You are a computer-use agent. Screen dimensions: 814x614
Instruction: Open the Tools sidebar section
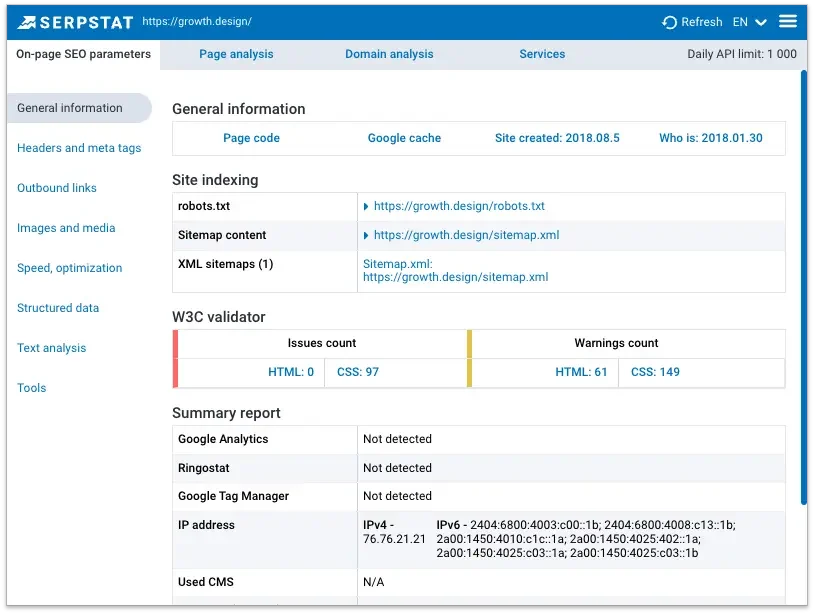[31, 387]
